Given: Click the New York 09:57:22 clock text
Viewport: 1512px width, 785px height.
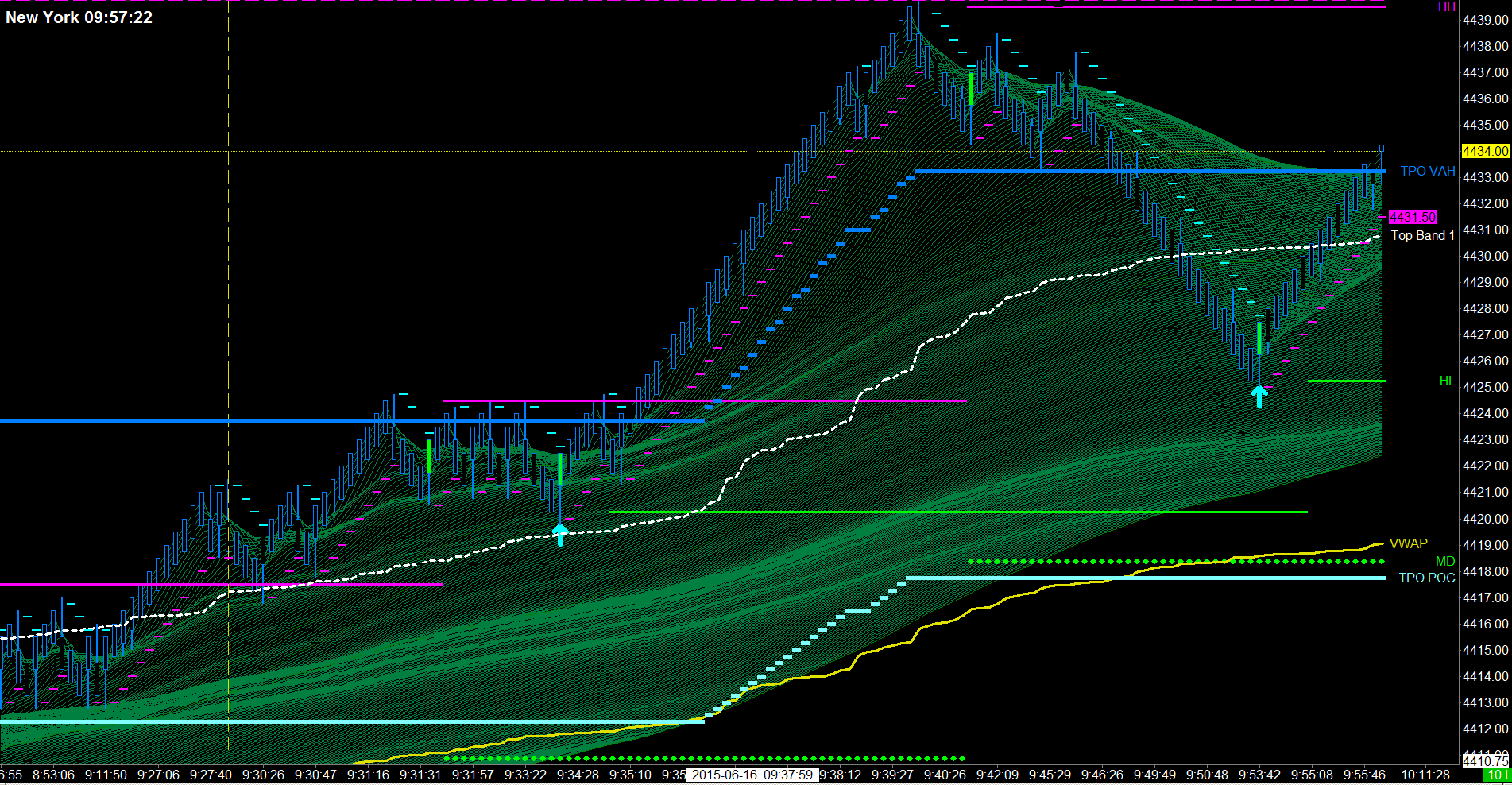Looking at the screenshot, I should click(x=79, y=17).
